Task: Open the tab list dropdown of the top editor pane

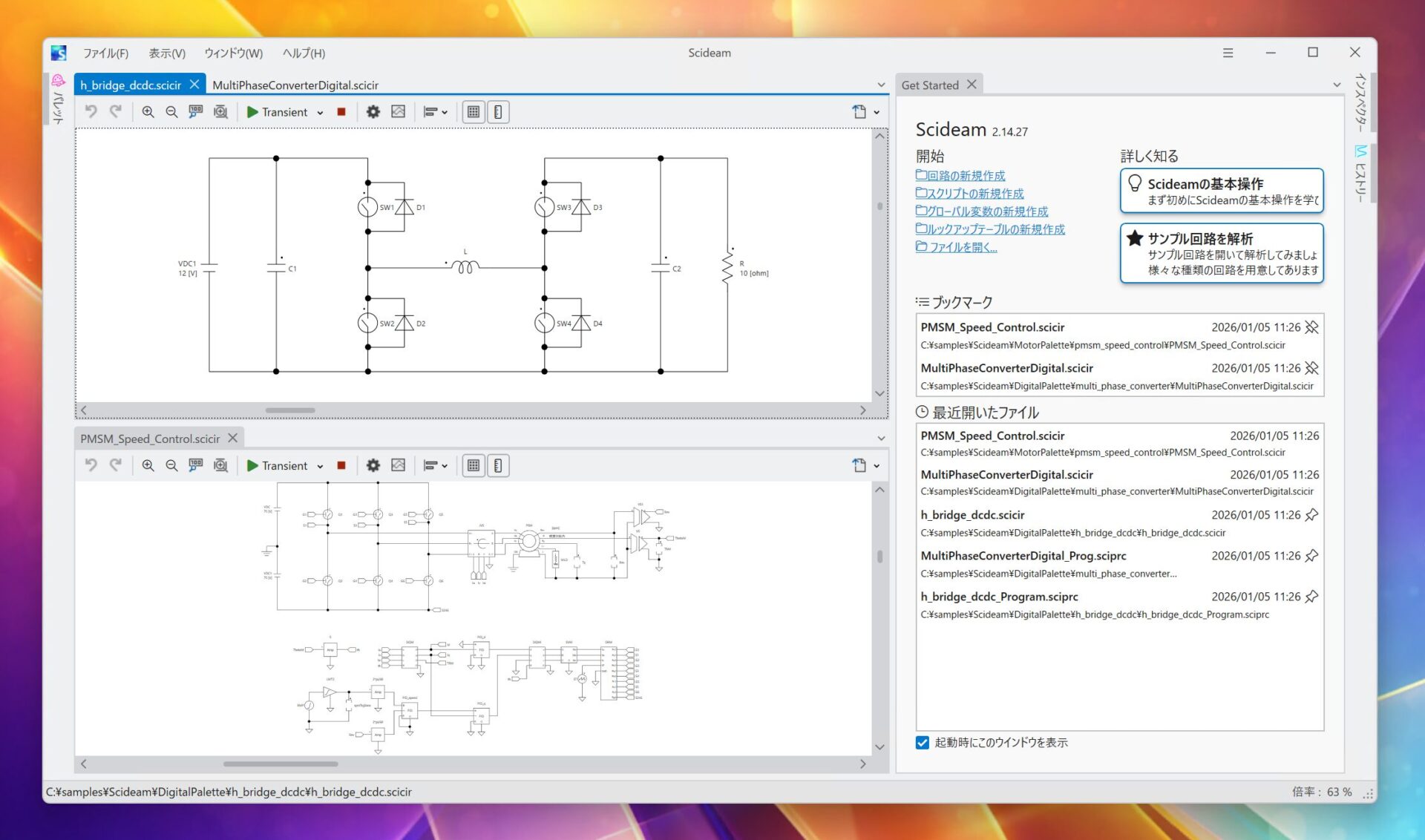Action: coord(881,85)
